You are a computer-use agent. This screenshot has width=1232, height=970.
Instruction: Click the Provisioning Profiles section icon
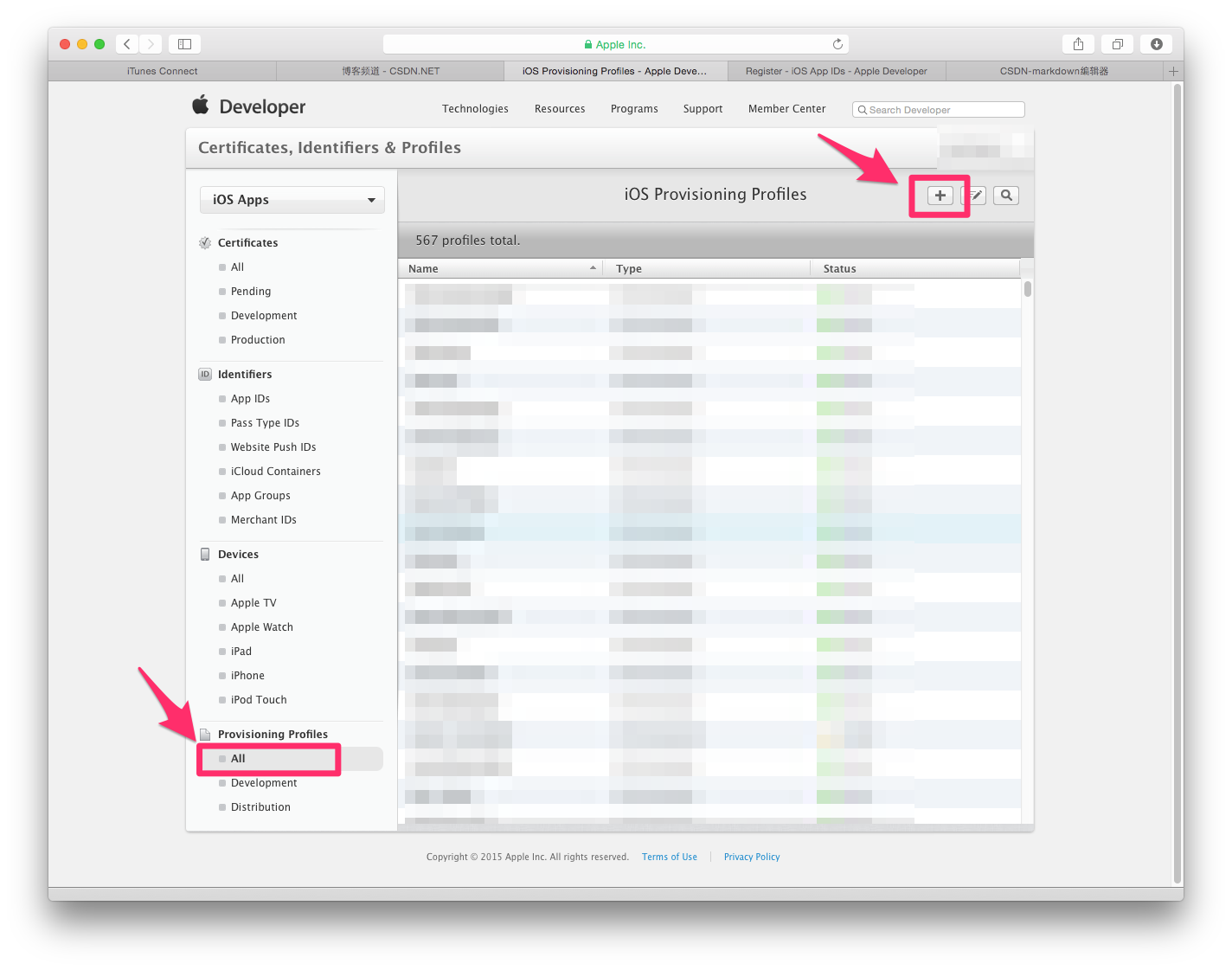click(205, 735)
